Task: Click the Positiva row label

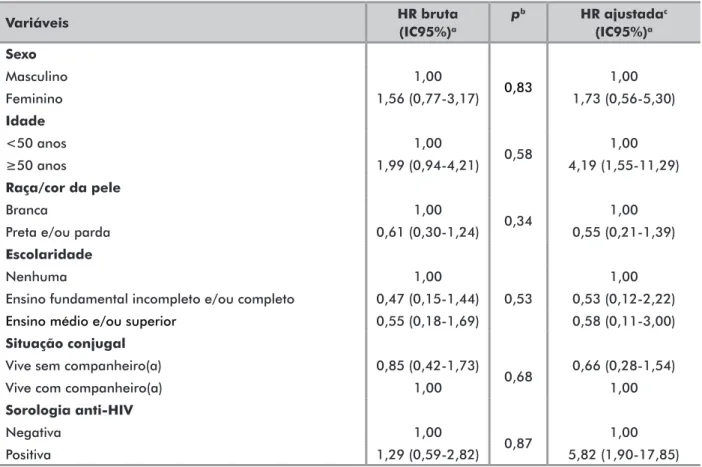Action: click(x=28, y=454)
